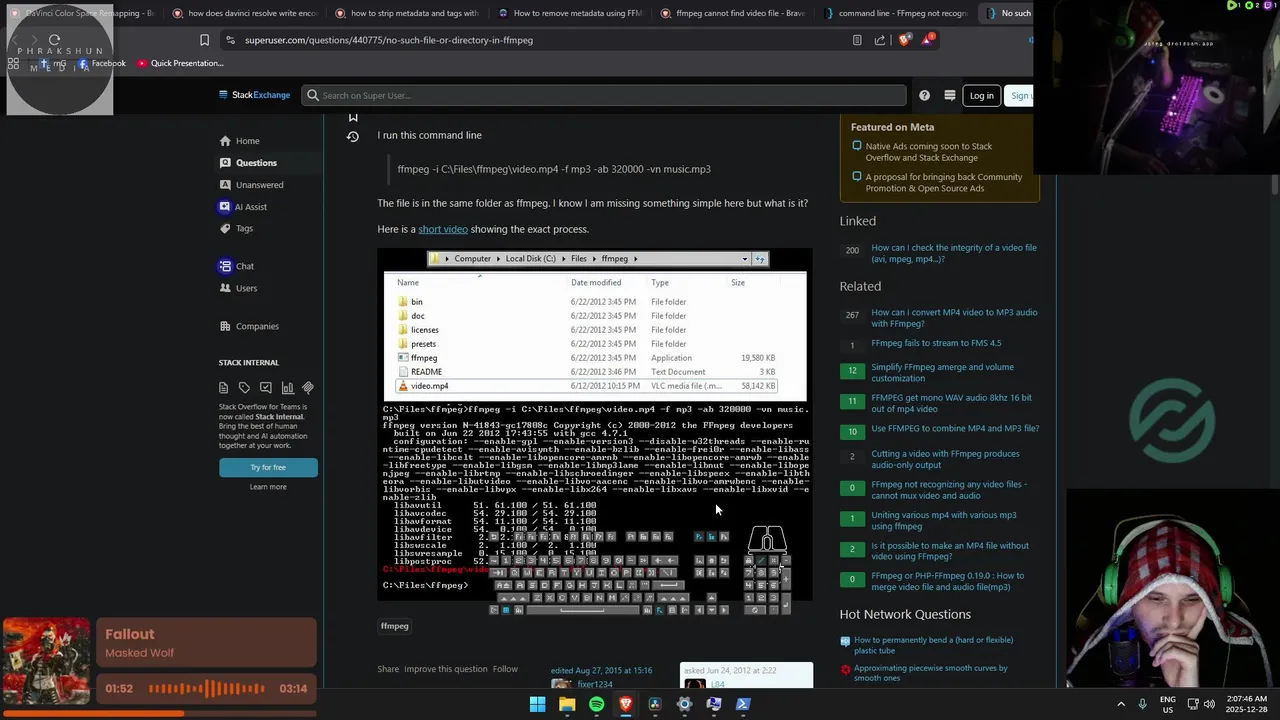Viewport: 1280px width, 720px height.
Task: Open Quick Presentation bookmark
Action: pos(180,63)
